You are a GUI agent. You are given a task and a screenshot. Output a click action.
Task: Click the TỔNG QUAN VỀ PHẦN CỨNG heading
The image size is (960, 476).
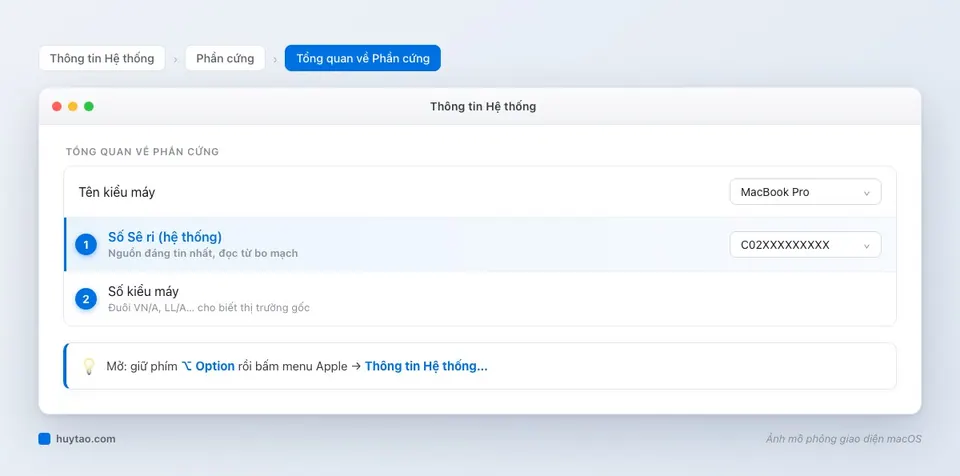click(142, 151)
